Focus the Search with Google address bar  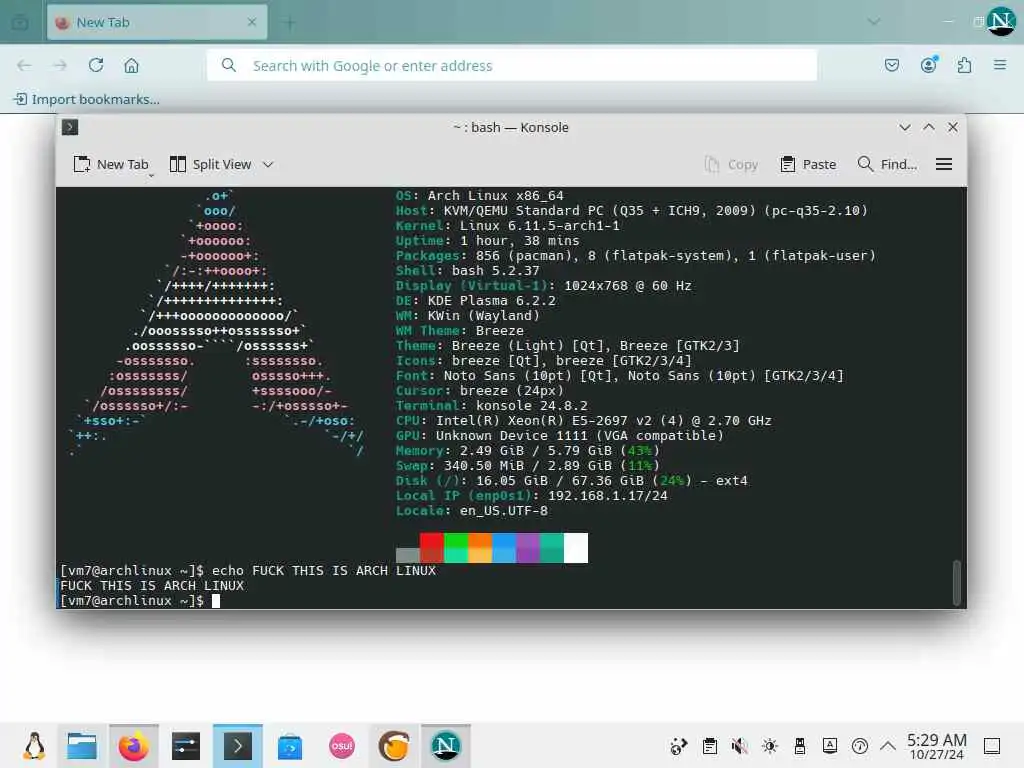pyautogui.click(x=511, y=65)
